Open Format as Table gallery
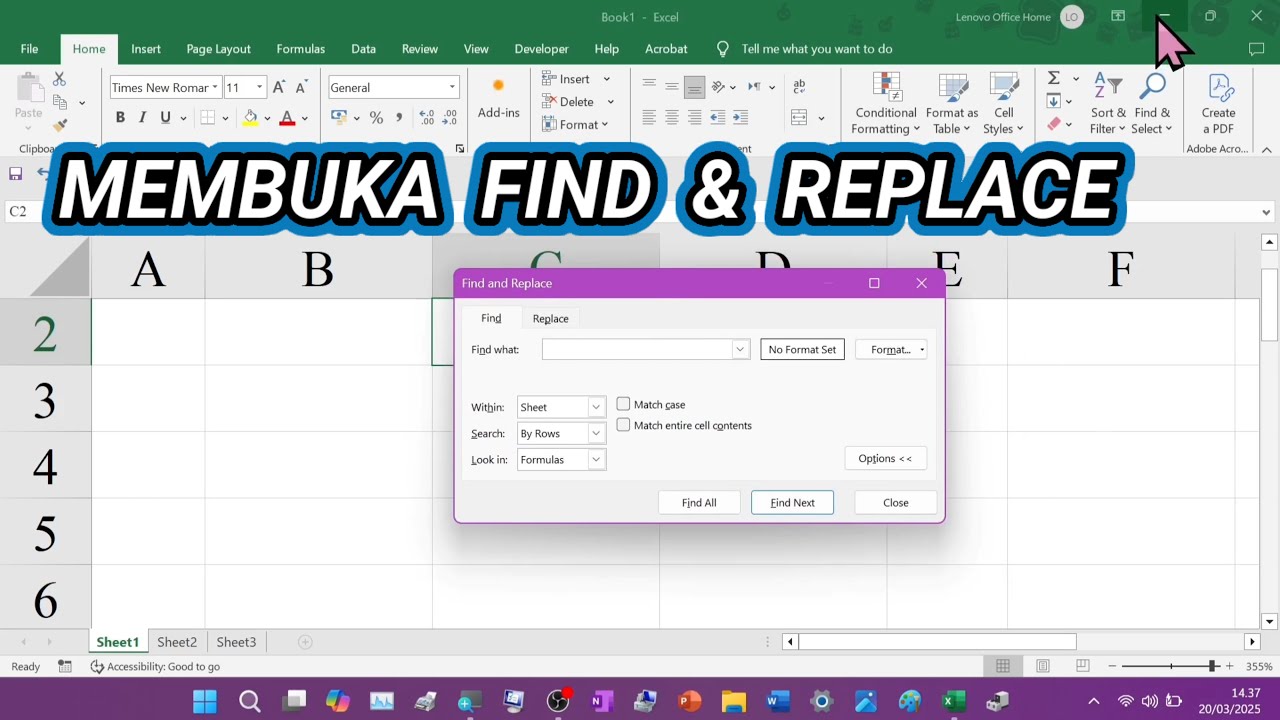This screenshot has height=720, width=1280. [952, 104]
